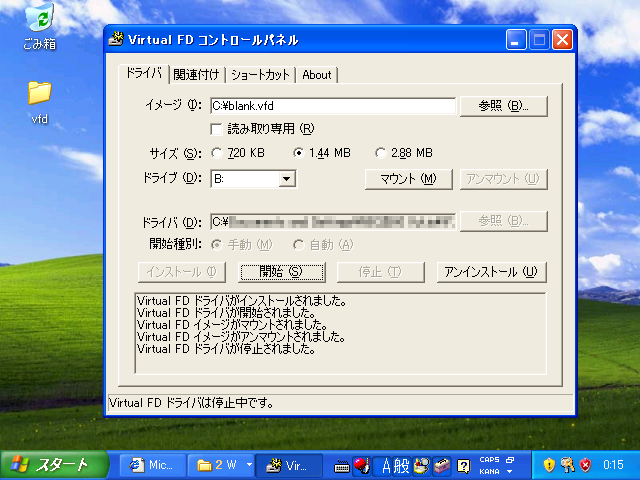Click the language bar restore icon
The width and height of the screenshot is (640, 480).
(510, 460)
